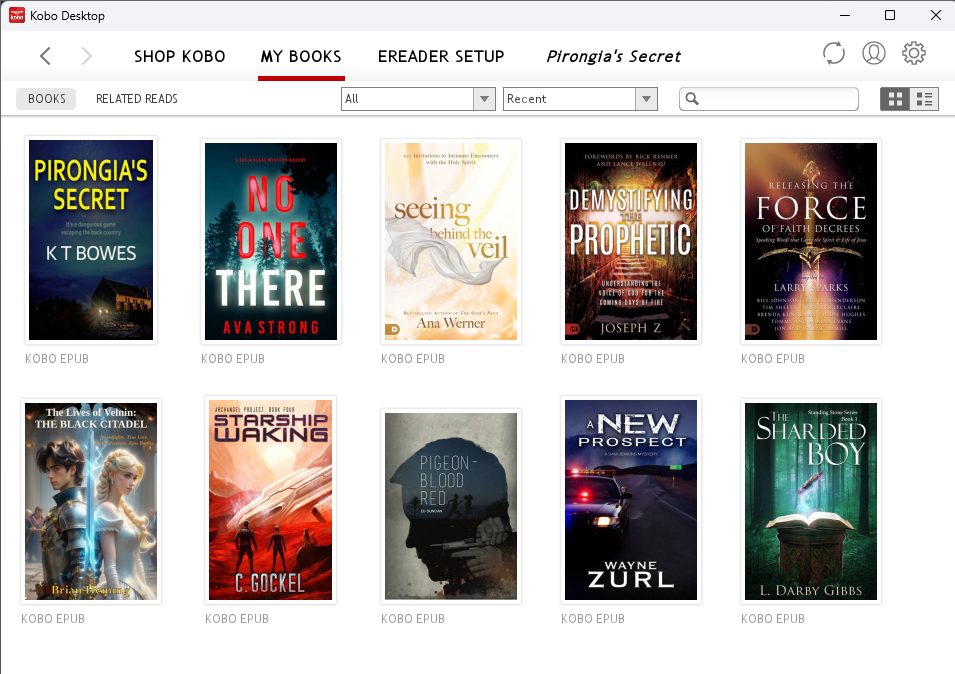955x674 pixels.
Task: Toggle the Kobo logo icon
Action: tap(14, 15)
